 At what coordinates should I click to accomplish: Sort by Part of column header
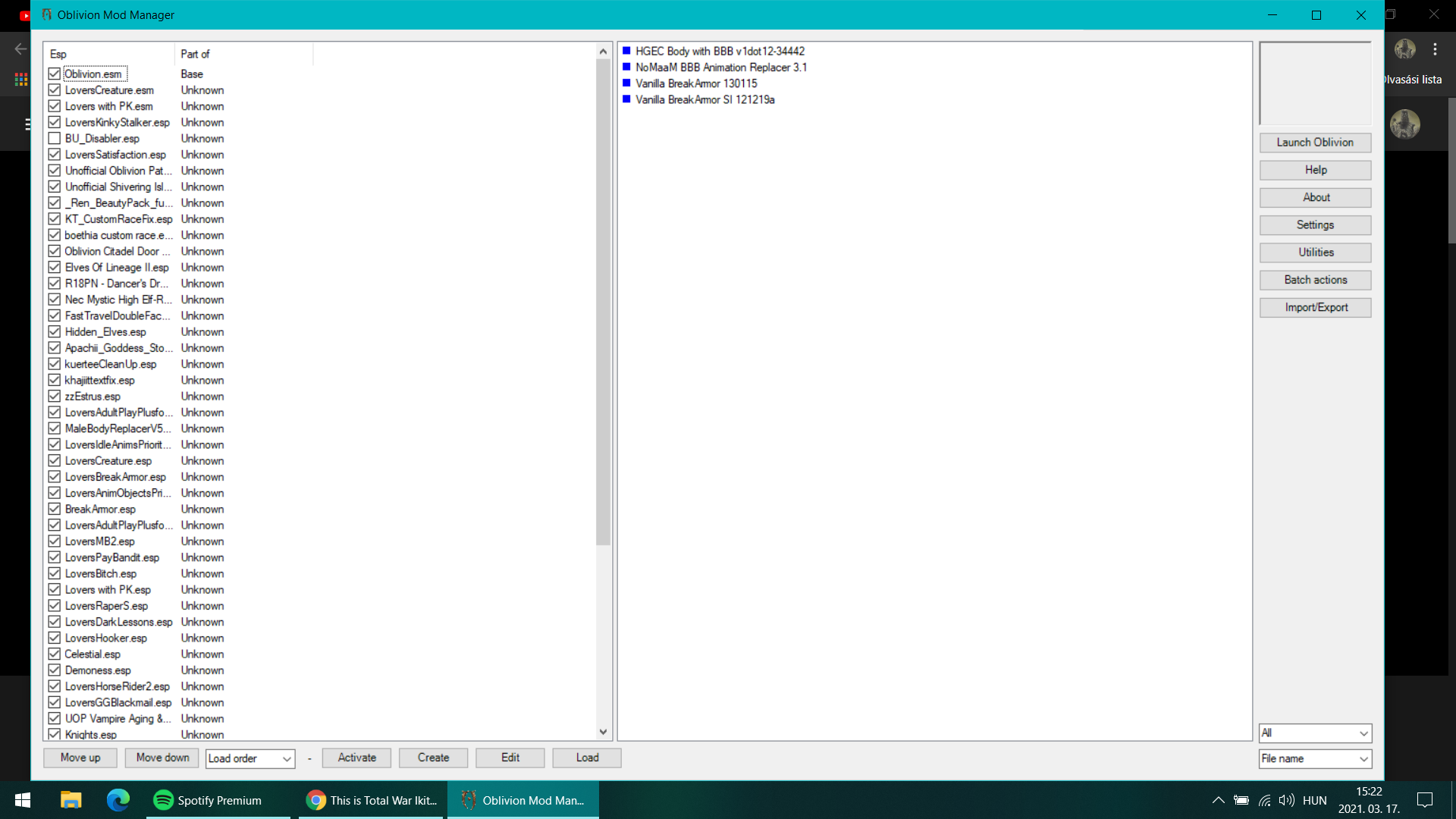pos(243,54)
